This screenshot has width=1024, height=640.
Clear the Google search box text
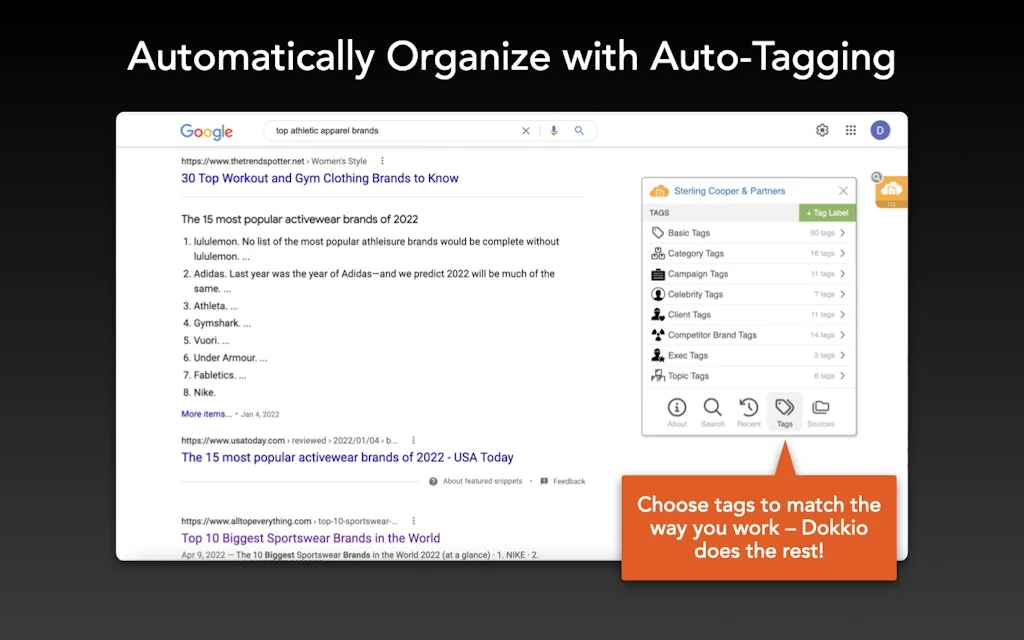tap(526, 131)
